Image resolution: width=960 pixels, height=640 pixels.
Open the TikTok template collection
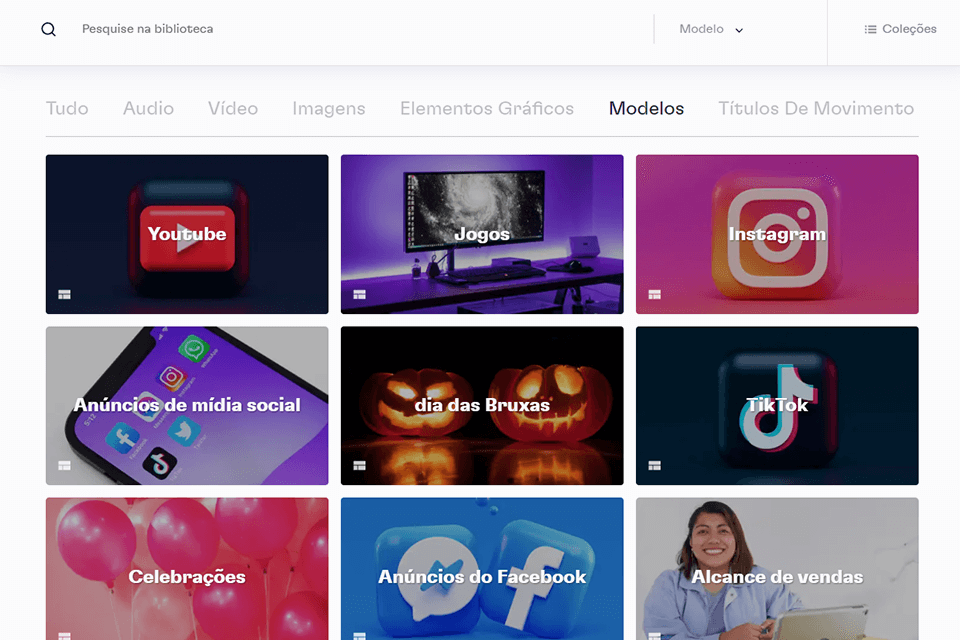tap(777, 405)
